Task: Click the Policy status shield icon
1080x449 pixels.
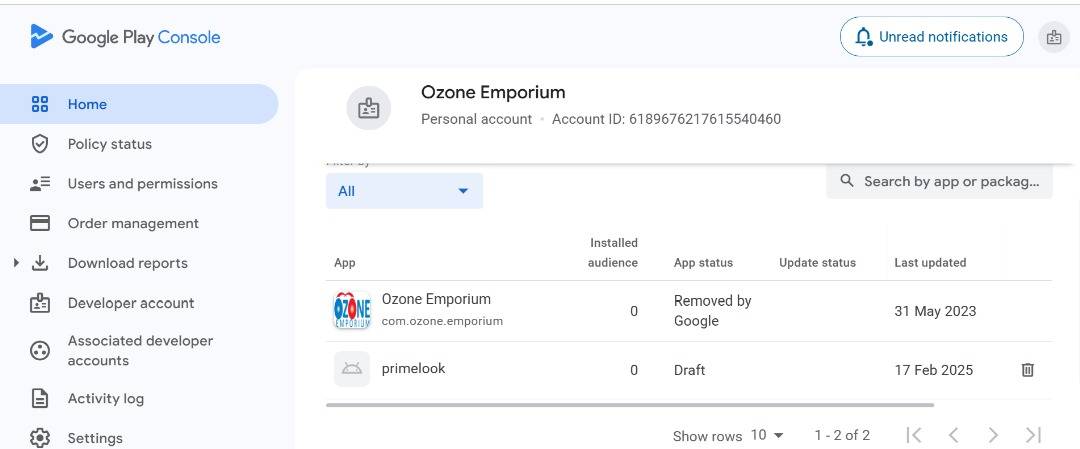Action: point(40,144)
